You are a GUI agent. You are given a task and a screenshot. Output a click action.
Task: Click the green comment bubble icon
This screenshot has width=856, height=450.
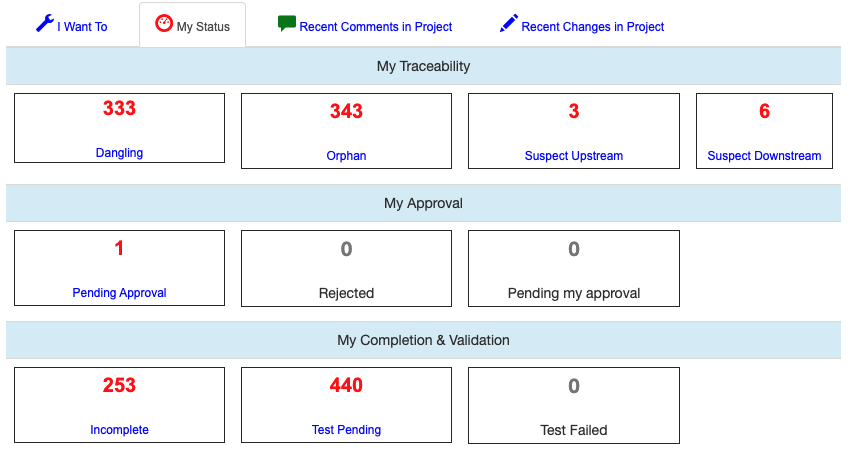point(287,24)
